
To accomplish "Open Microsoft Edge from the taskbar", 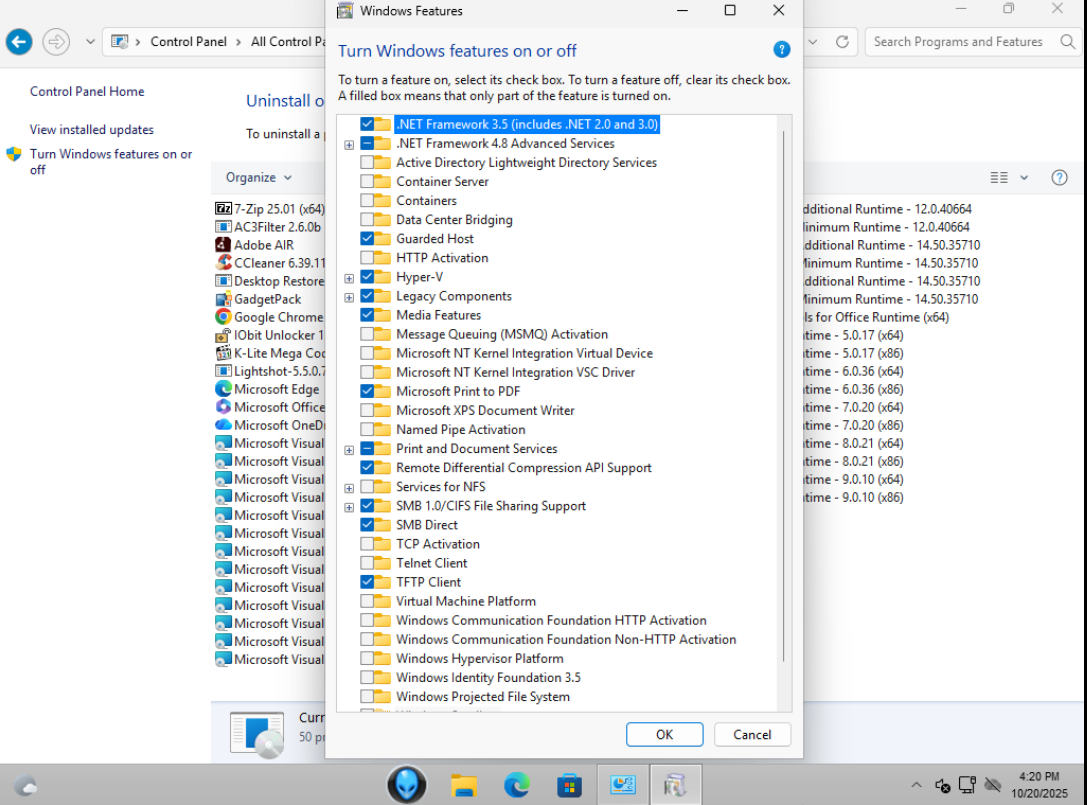I will 516,785.
